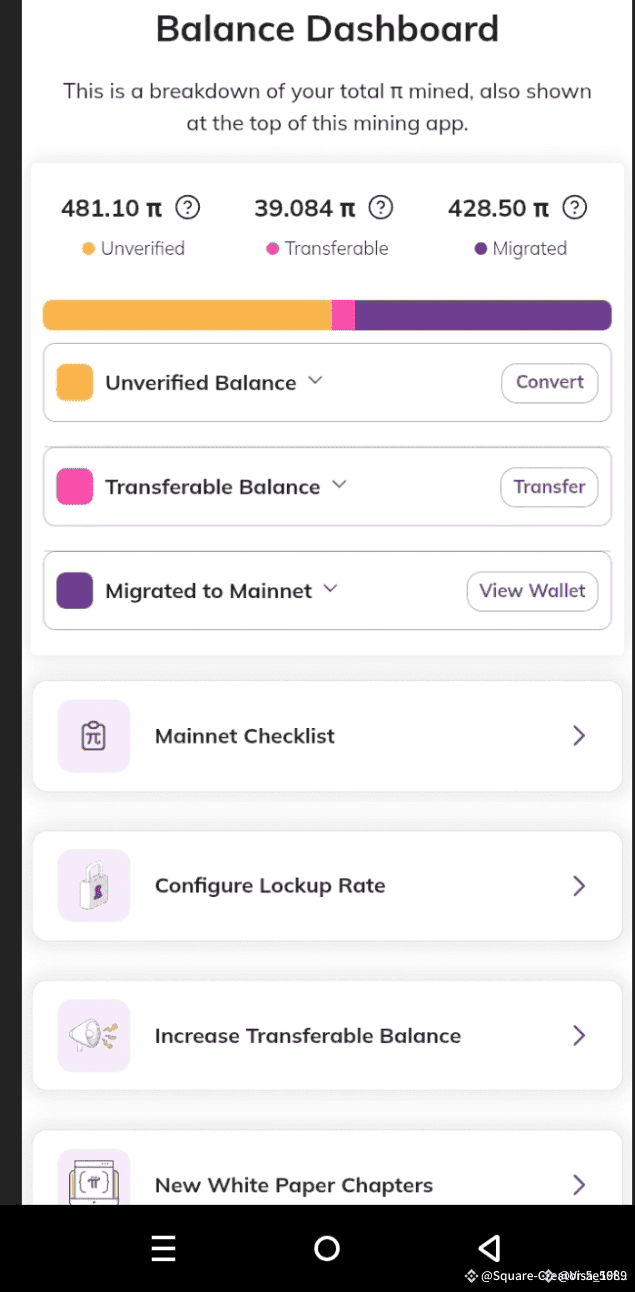Expand the Unverified Balance section chevron
This screenshot has height=1292, width=635.
click(x=315, y=380)
